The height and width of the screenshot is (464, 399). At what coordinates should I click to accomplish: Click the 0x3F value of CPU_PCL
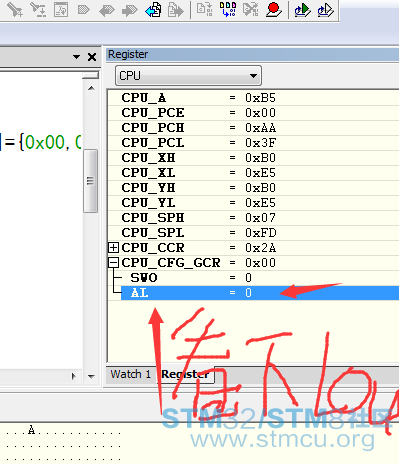tap(260, 143)
